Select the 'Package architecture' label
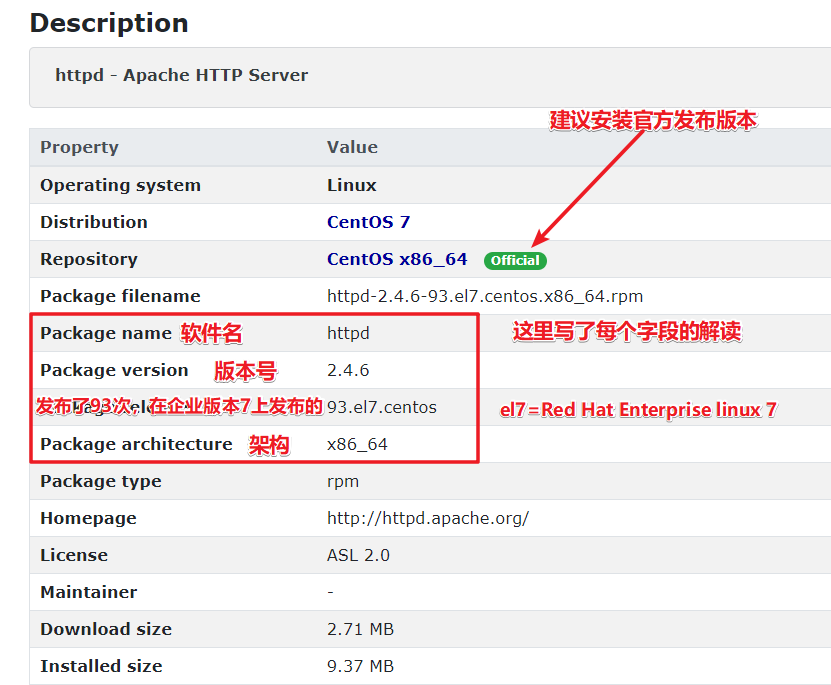Viewport: 831px width, 685px height. 137,444
